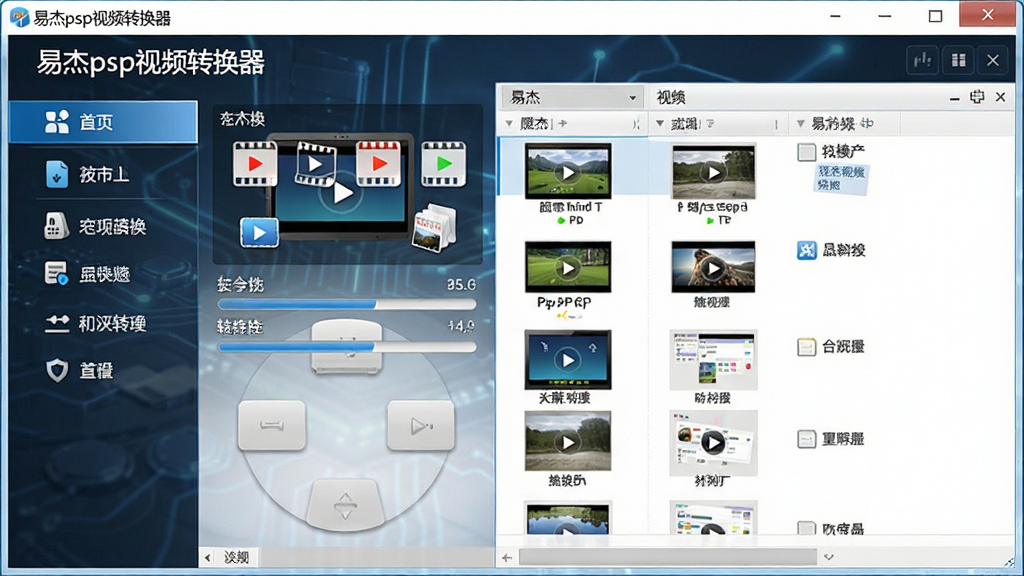Select the rocky coast video thumbnail

click(713, 266)
